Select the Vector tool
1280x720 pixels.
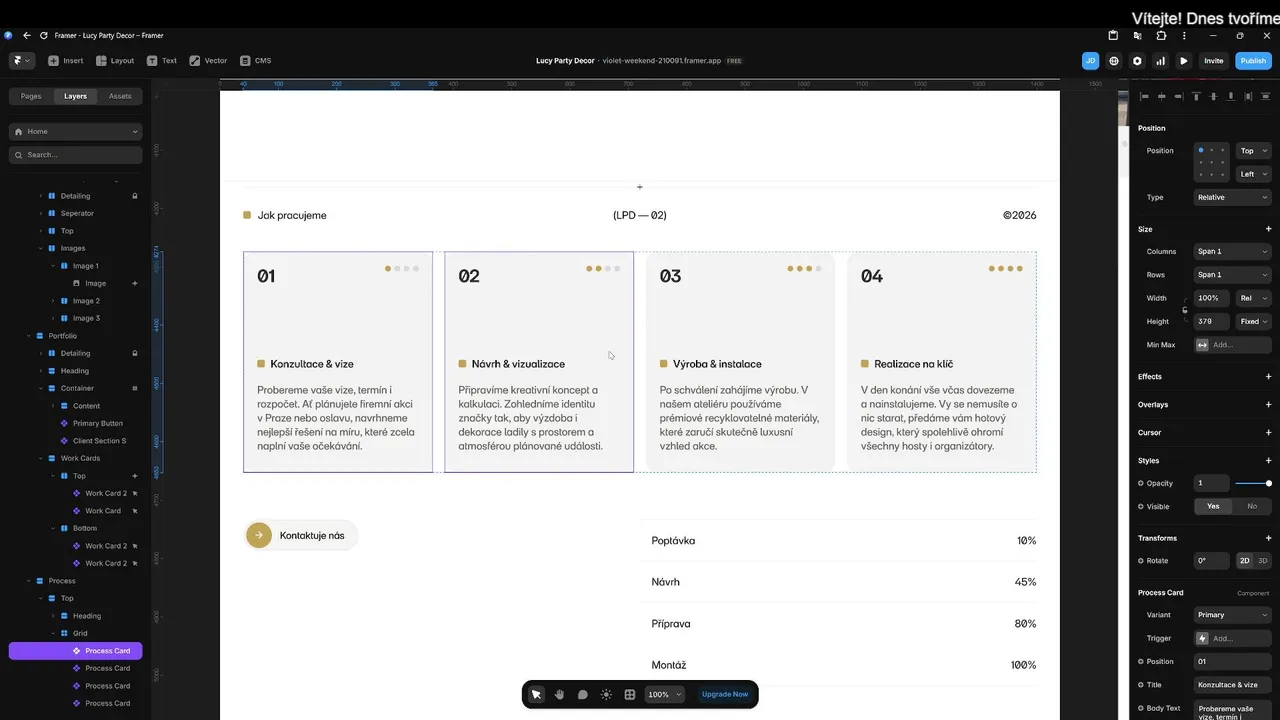tap(208, 61)
